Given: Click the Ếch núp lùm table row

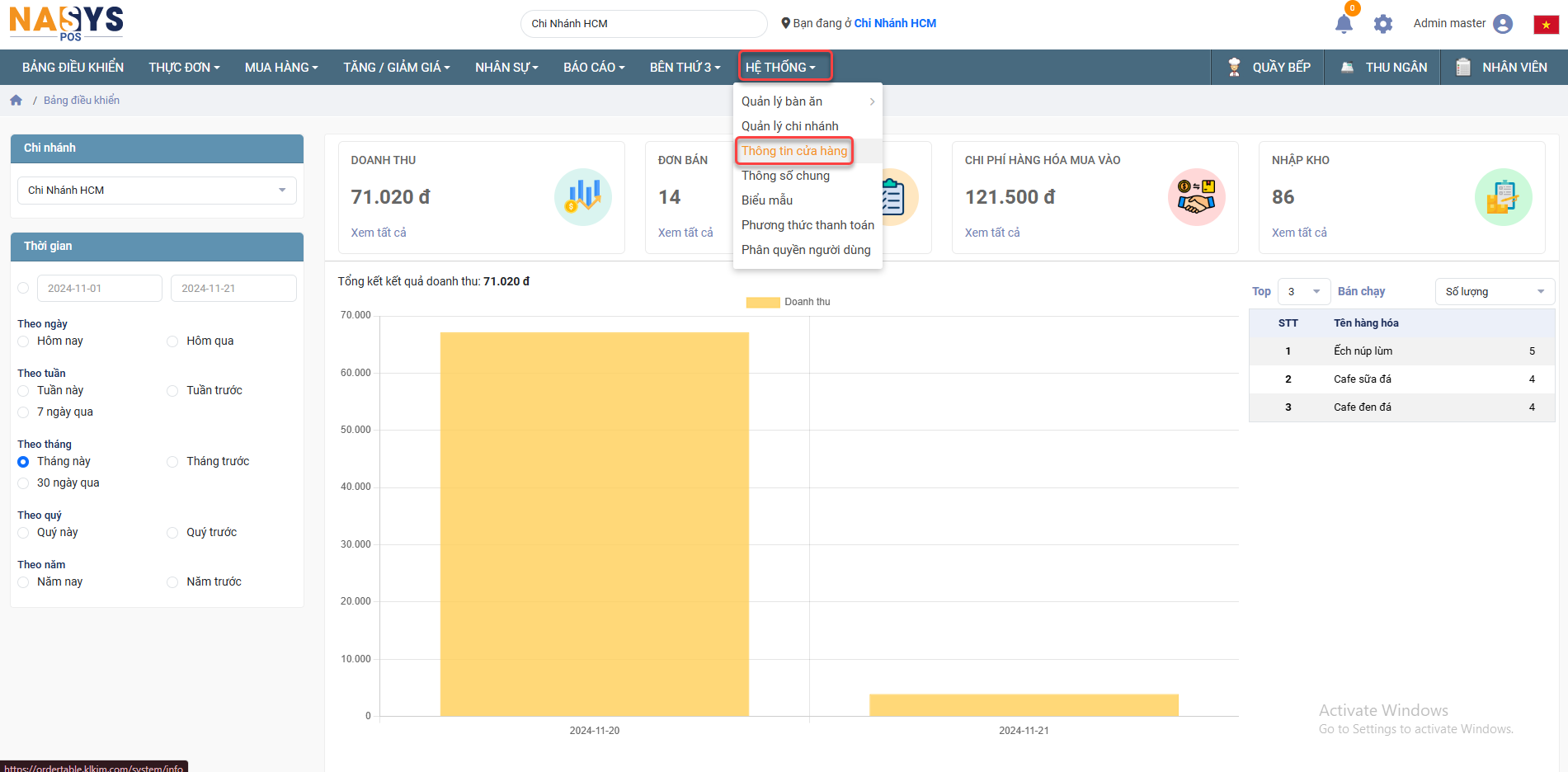Looking at the screenshot, I should point(1401,351).
